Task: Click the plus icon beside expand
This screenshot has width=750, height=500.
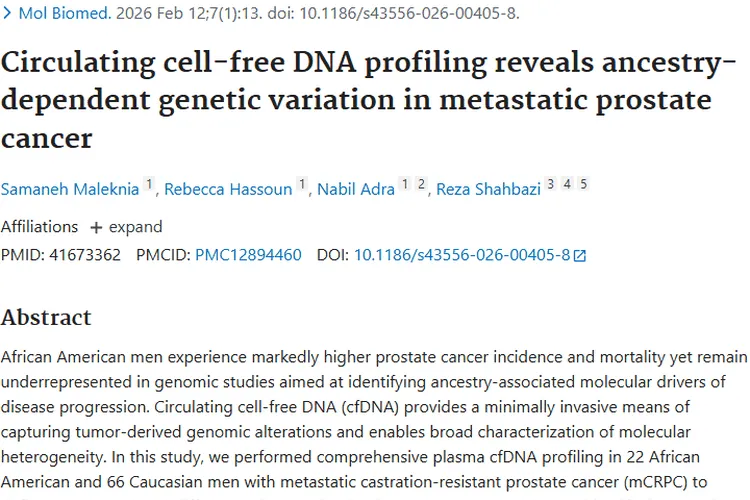Action: click(x=96, y=227)
